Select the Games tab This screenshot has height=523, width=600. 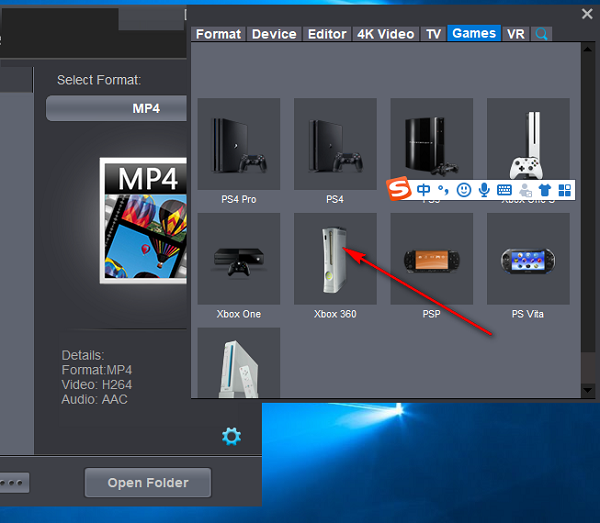point(474,33)
